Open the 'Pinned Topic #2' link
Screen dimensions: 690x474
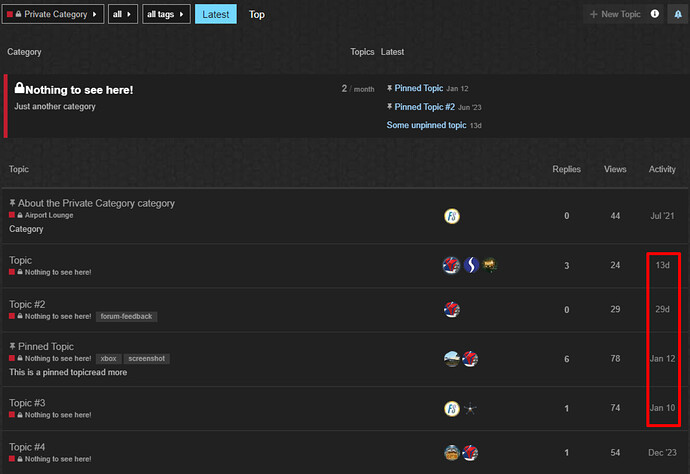424,107
